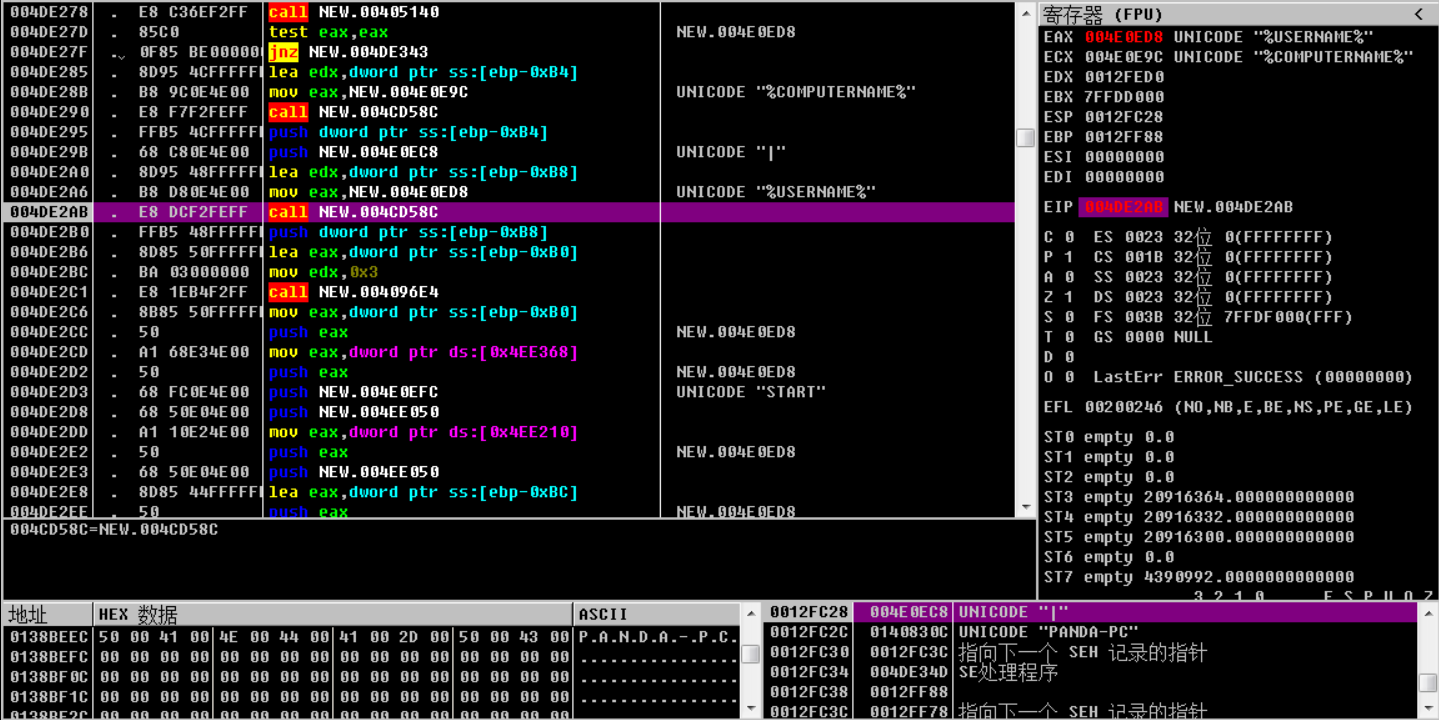
Task: Select the call at address 004DE290
Action: (x=508, y=112)
